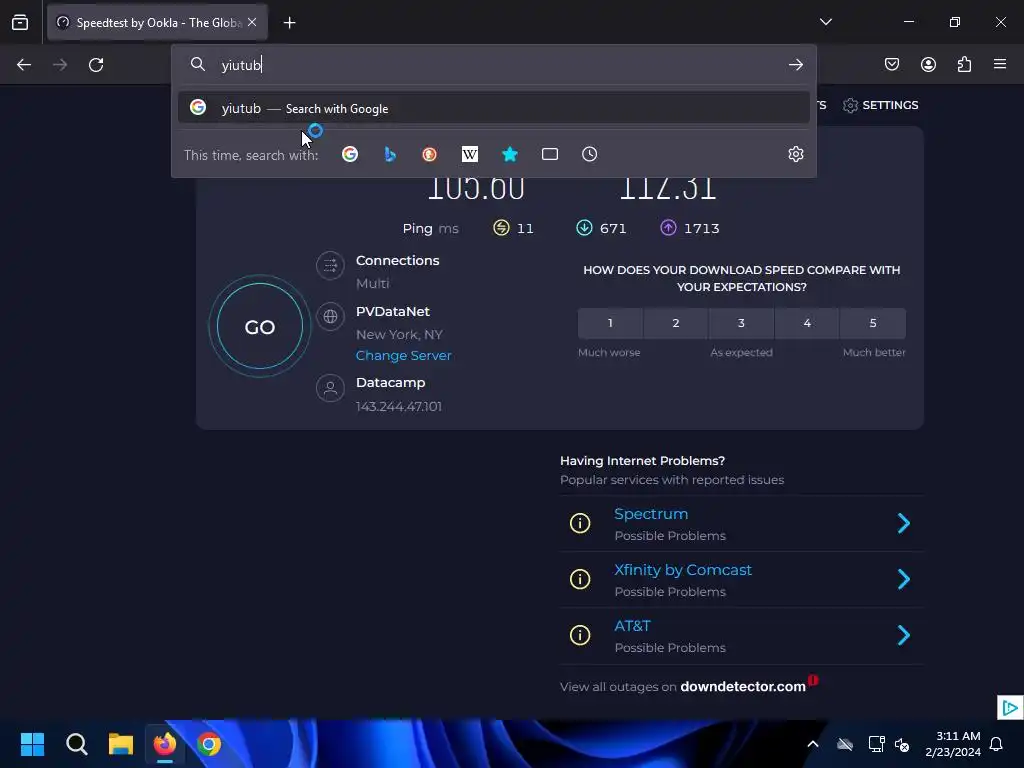The width and height of the screenshot is (1024, 768).
Task: Rate download speed 4
Action: [x=807, y=323]
